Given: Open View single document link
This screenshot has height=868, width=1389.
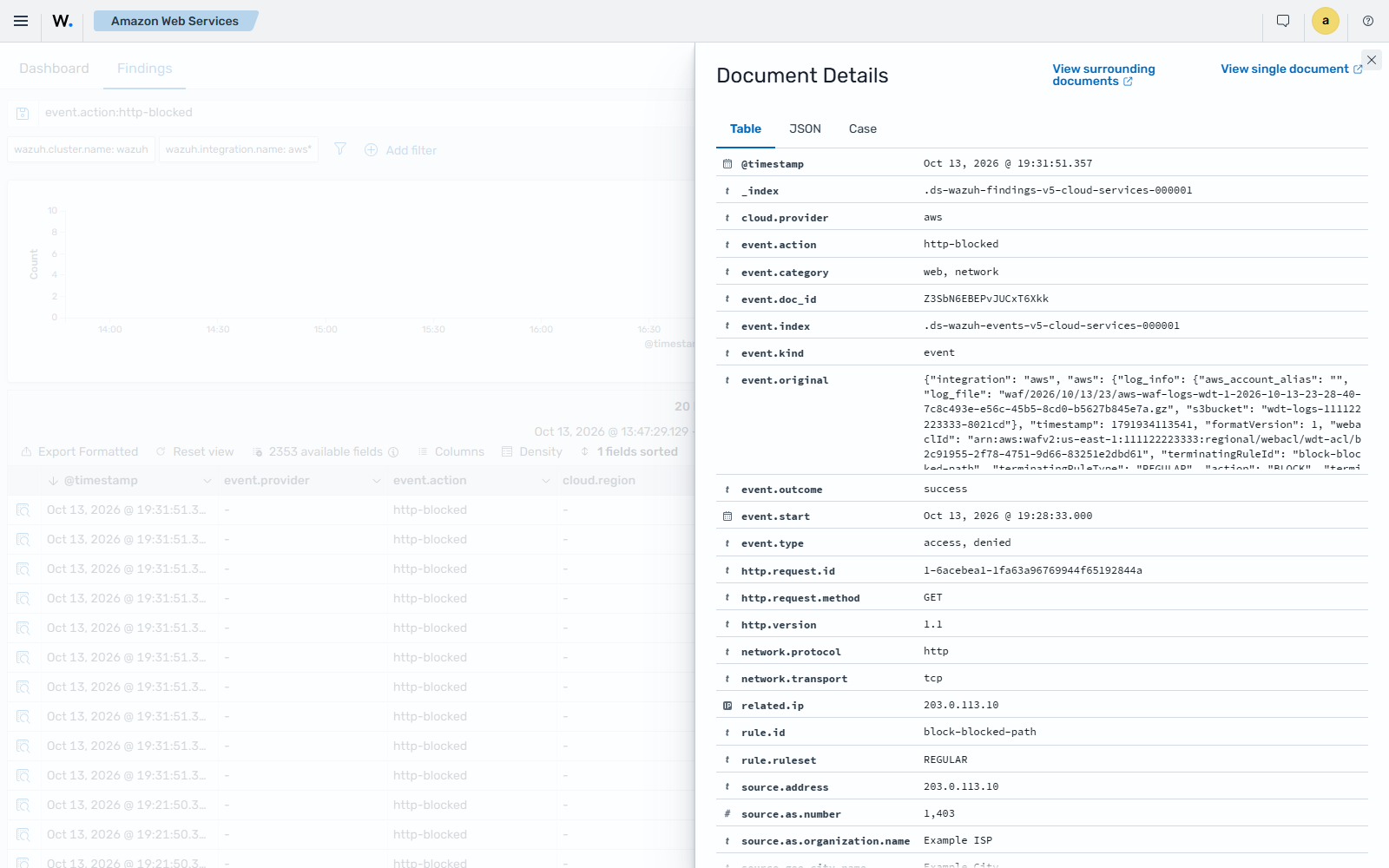Looking at the screenshot, I should pyautogui.click(x=1292, y=69).
